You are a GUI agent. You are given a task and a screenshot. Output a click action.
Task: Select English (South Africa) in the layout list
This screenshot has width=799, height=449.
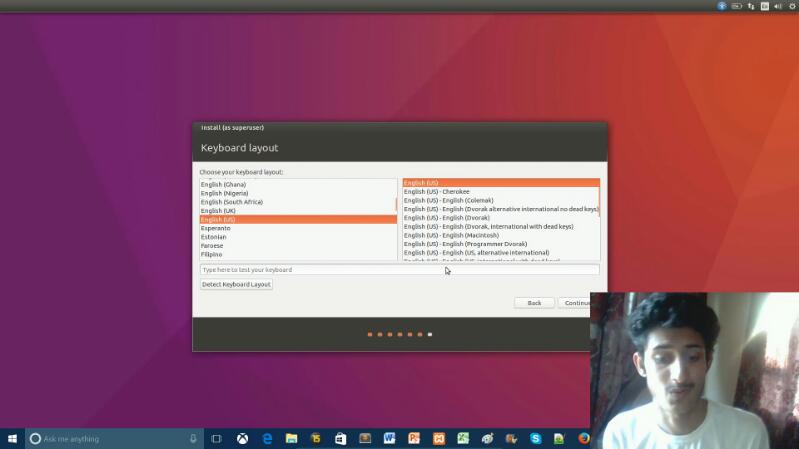point(298,202)
